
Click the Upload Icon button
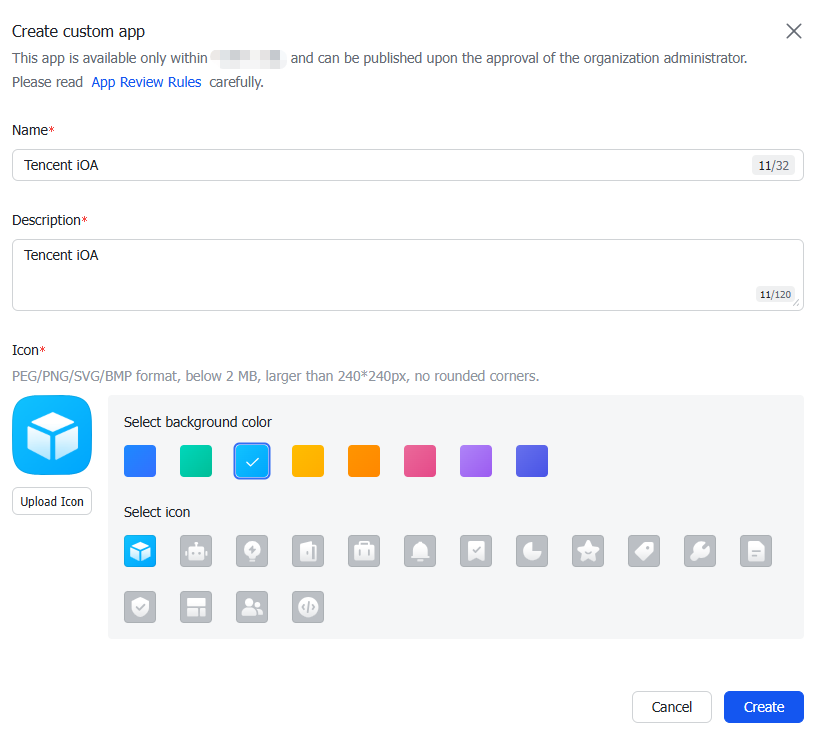click(x=52, y=501)
